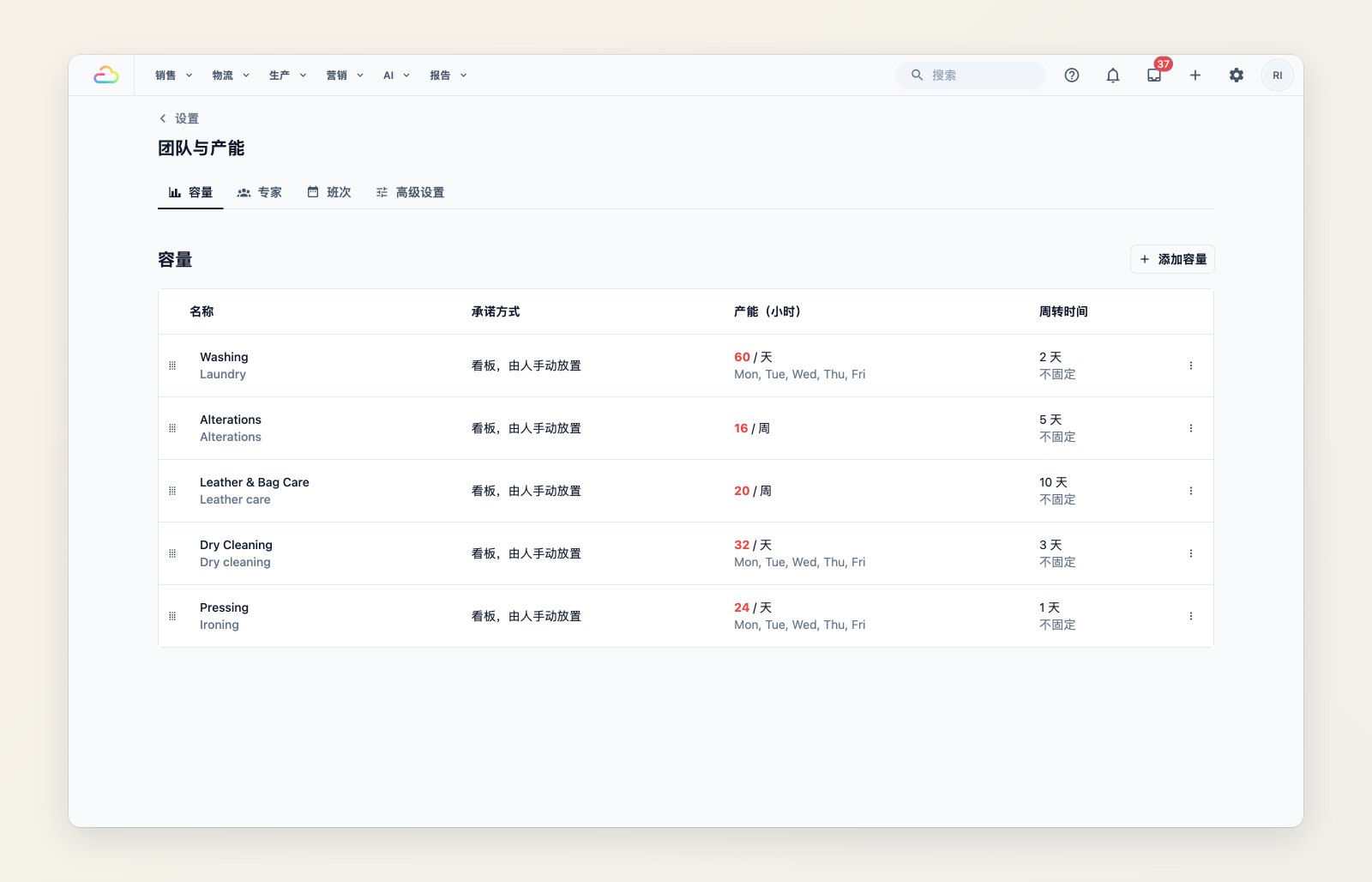Open the Dry Cleaning capacity name

coord(236,545)
